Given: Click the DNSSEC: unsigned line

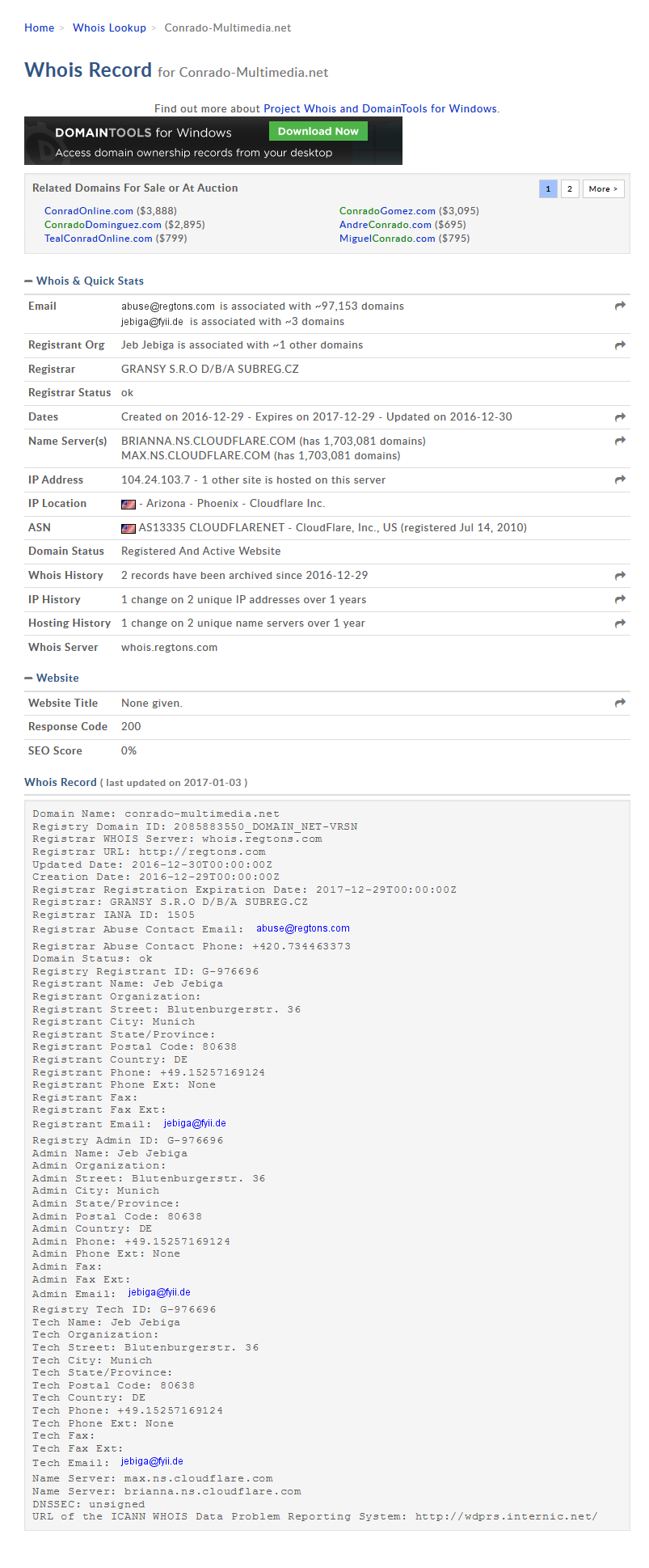Looking at the screenshot, I should tap(89, 1504).
